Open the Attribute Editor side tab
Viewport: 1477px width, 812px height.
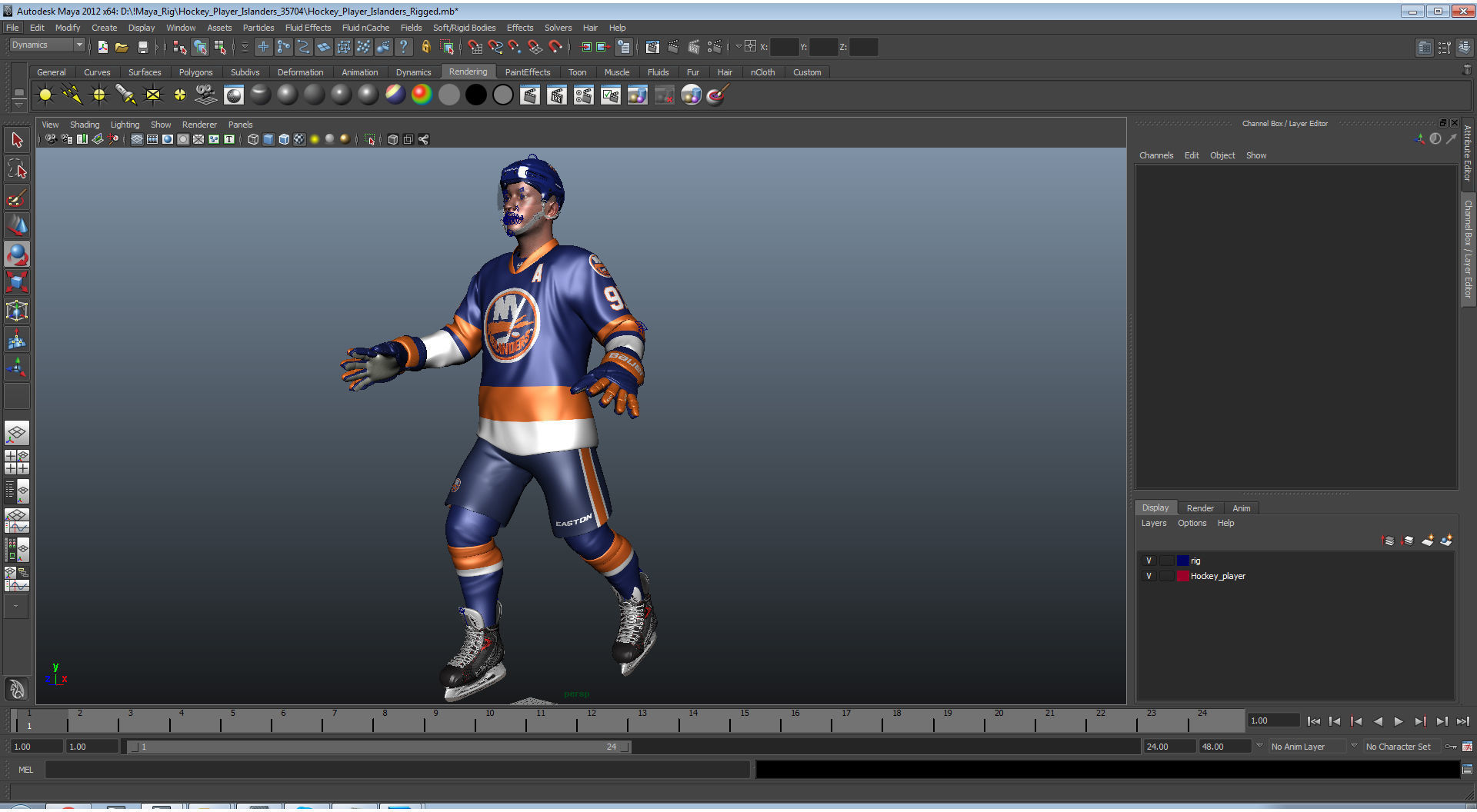pos(1468,153)
